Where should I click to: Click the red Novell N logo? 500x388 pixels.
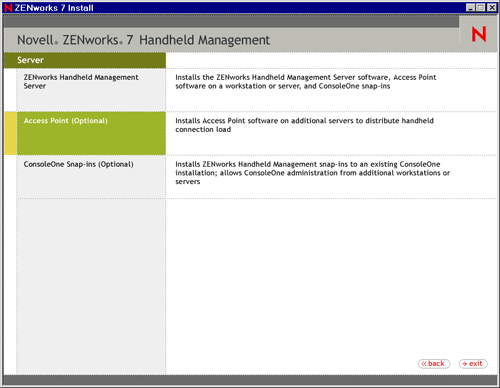[479, 34]
